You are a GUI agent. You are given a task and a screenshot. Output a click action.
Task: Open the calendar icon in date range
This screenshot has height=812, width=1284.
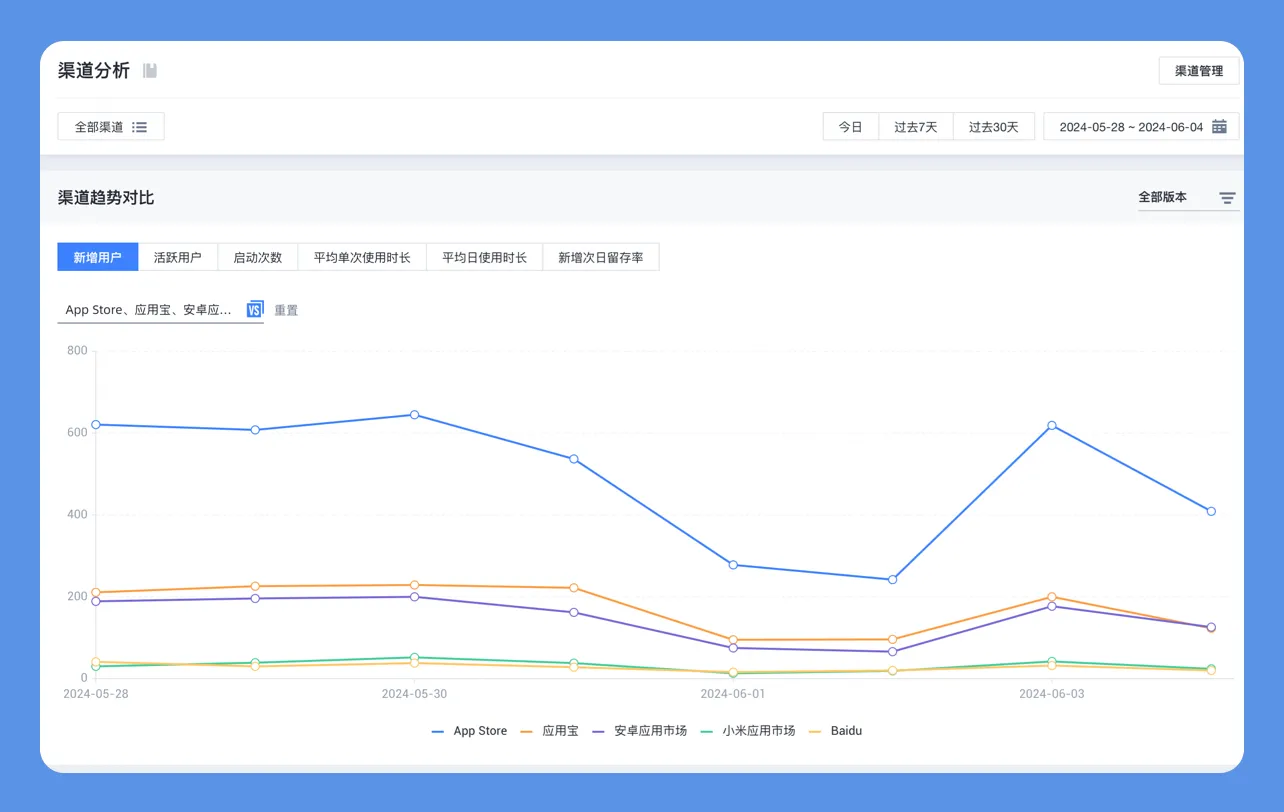[x=1219, y=126]
